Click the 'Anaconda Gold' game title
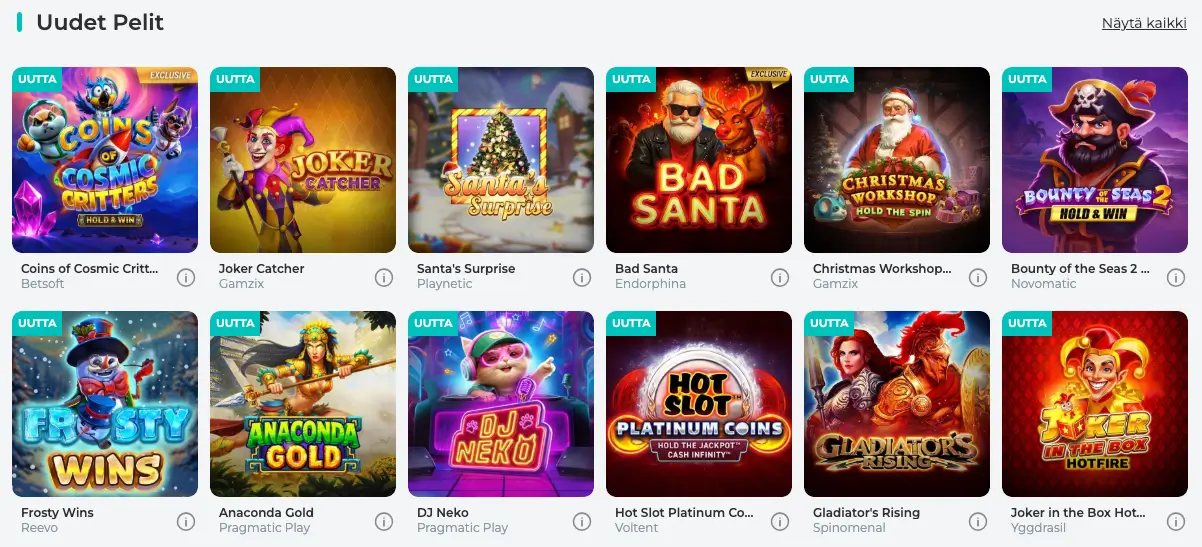This screenshot has width=1202, height=547. [x=266, y=513]
